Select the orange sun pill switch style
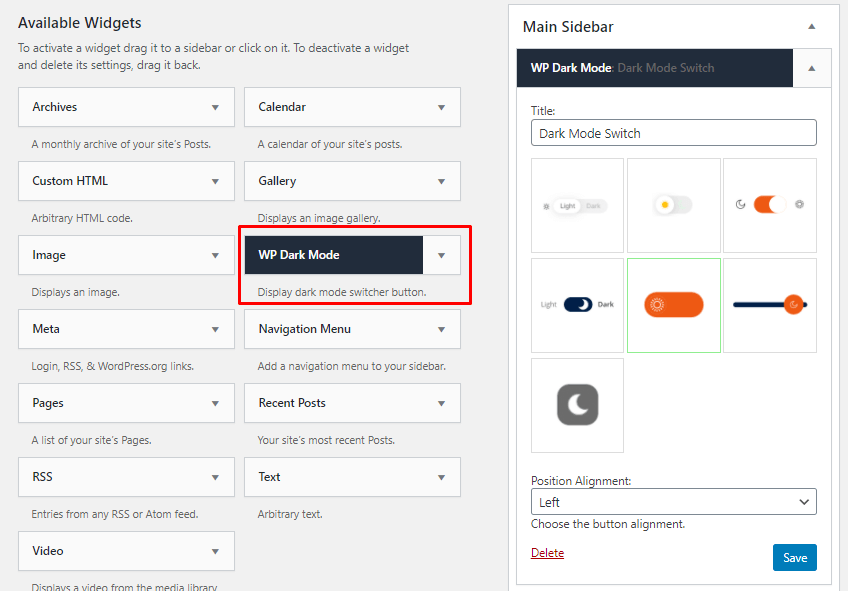 (673, 305)
